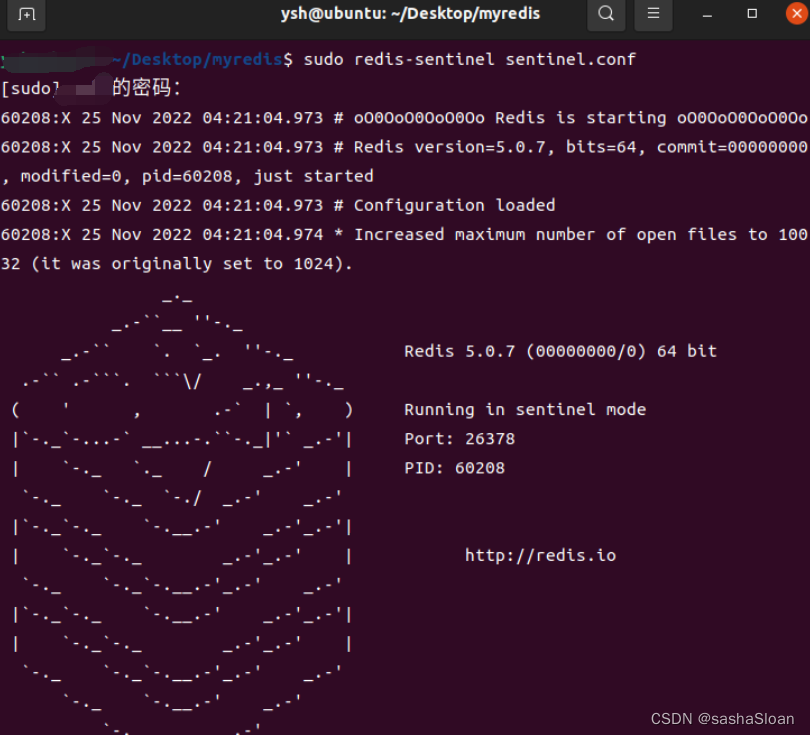Click the window title ysh@ubuntu: ~/Desktop/myredis

coord(410,13)
